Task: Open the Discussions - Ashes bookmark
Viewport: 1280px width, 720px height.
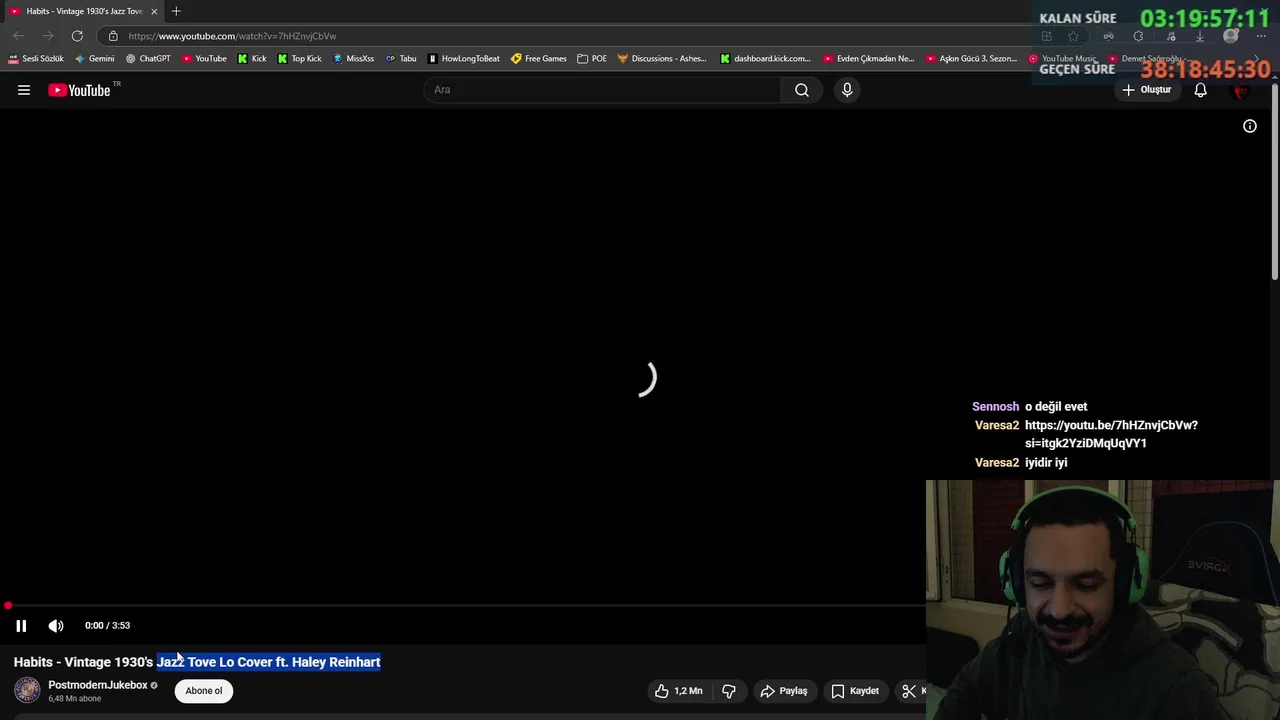Action: pos(662,59)
